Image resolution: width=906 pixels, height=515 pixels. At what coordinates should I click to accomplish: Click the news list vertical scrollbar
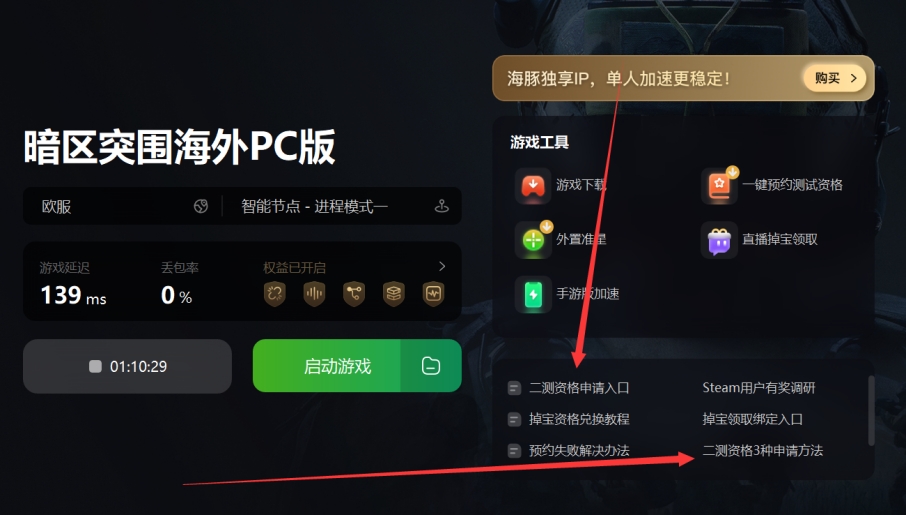[x=871, y=410]
